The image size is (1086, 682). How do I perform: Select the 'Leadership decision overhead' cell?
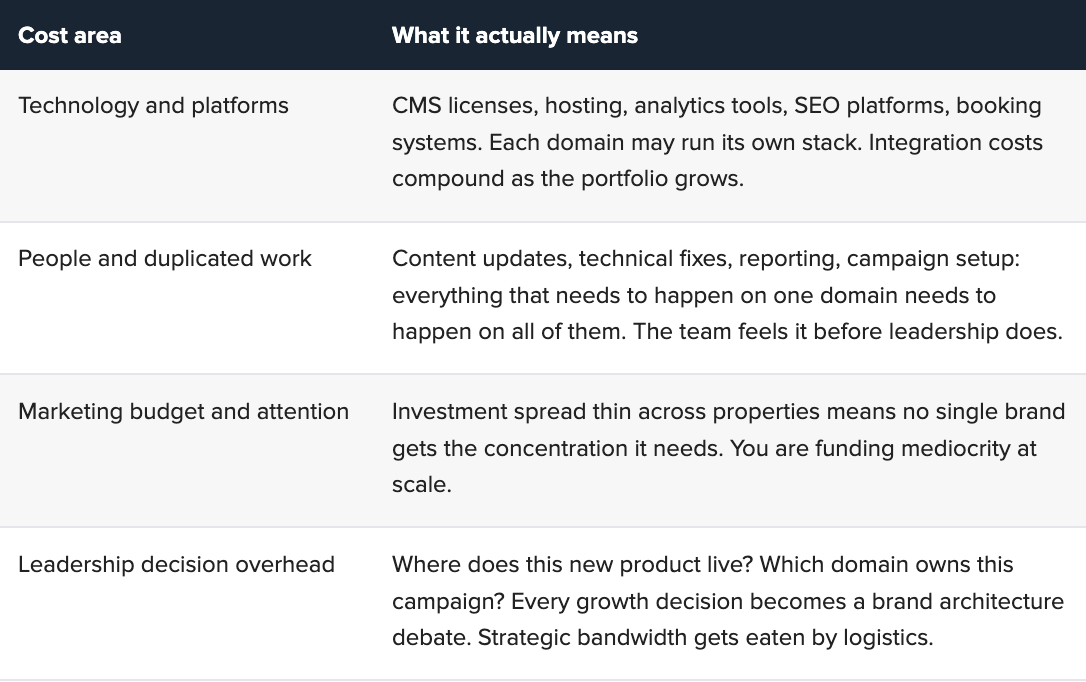(x=177, y=565)
